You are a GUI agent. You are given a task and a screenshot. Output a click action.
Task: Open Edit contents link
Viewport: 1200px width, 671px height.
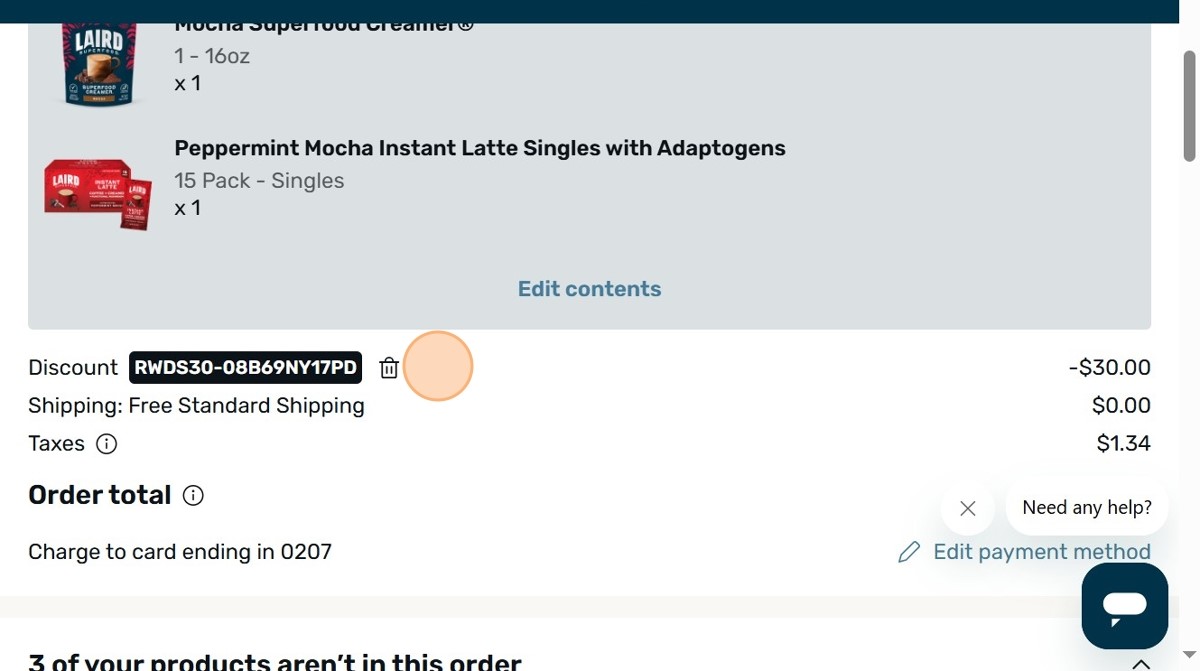(x=589, y=289)
